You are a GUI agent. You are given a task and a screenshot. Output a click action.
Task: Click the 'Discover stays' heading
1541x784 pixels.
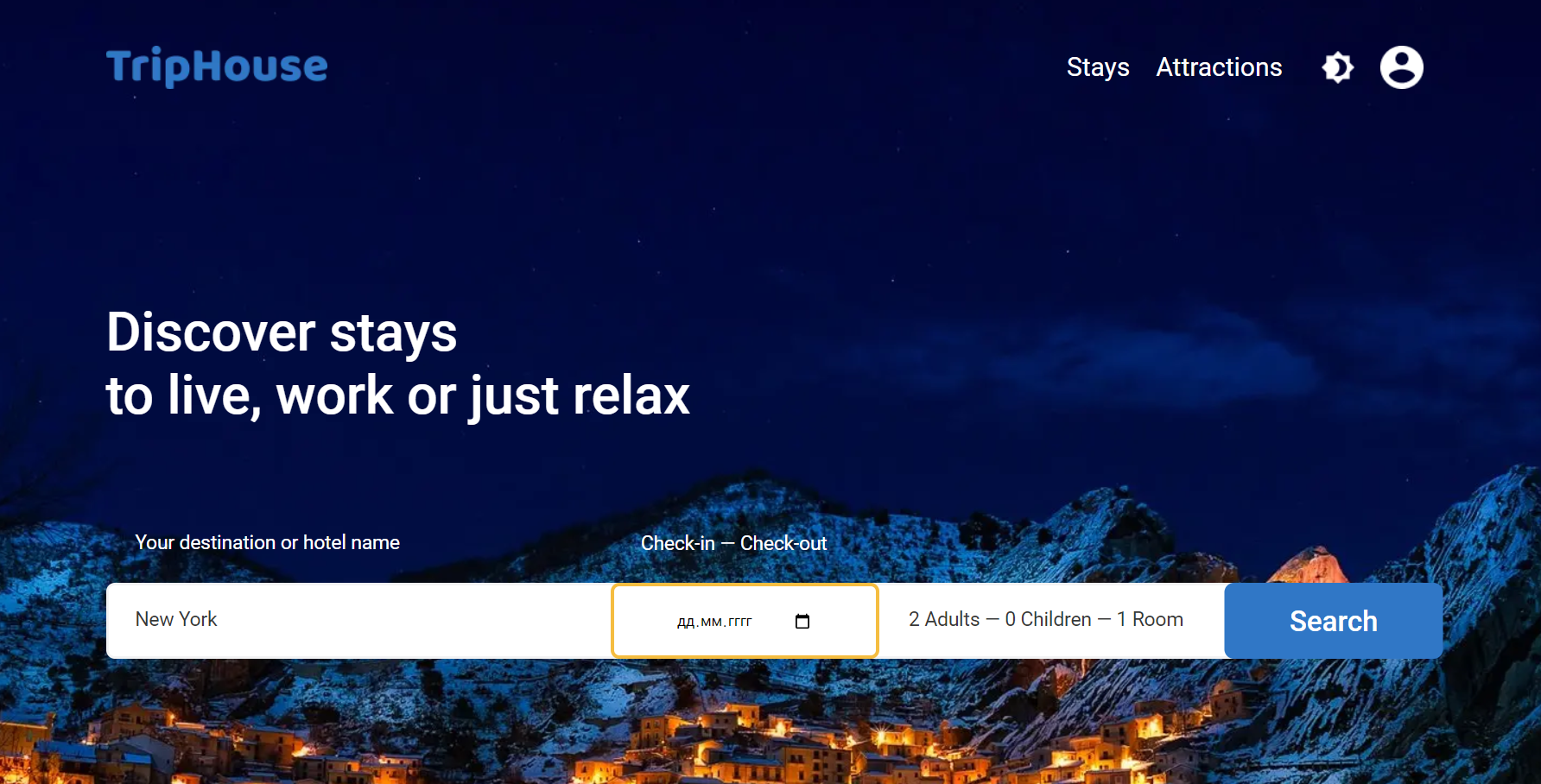pos(282,332)
